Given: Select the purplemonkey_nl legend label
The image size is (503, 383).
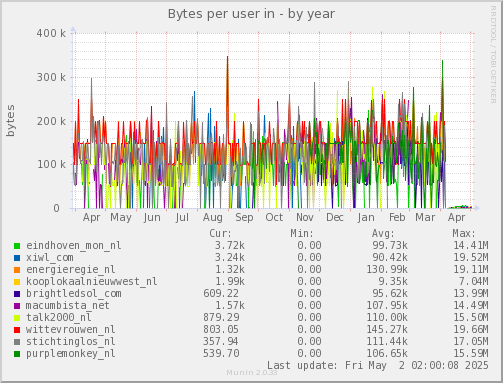Looking at the screenshot, I should (71, 354).
